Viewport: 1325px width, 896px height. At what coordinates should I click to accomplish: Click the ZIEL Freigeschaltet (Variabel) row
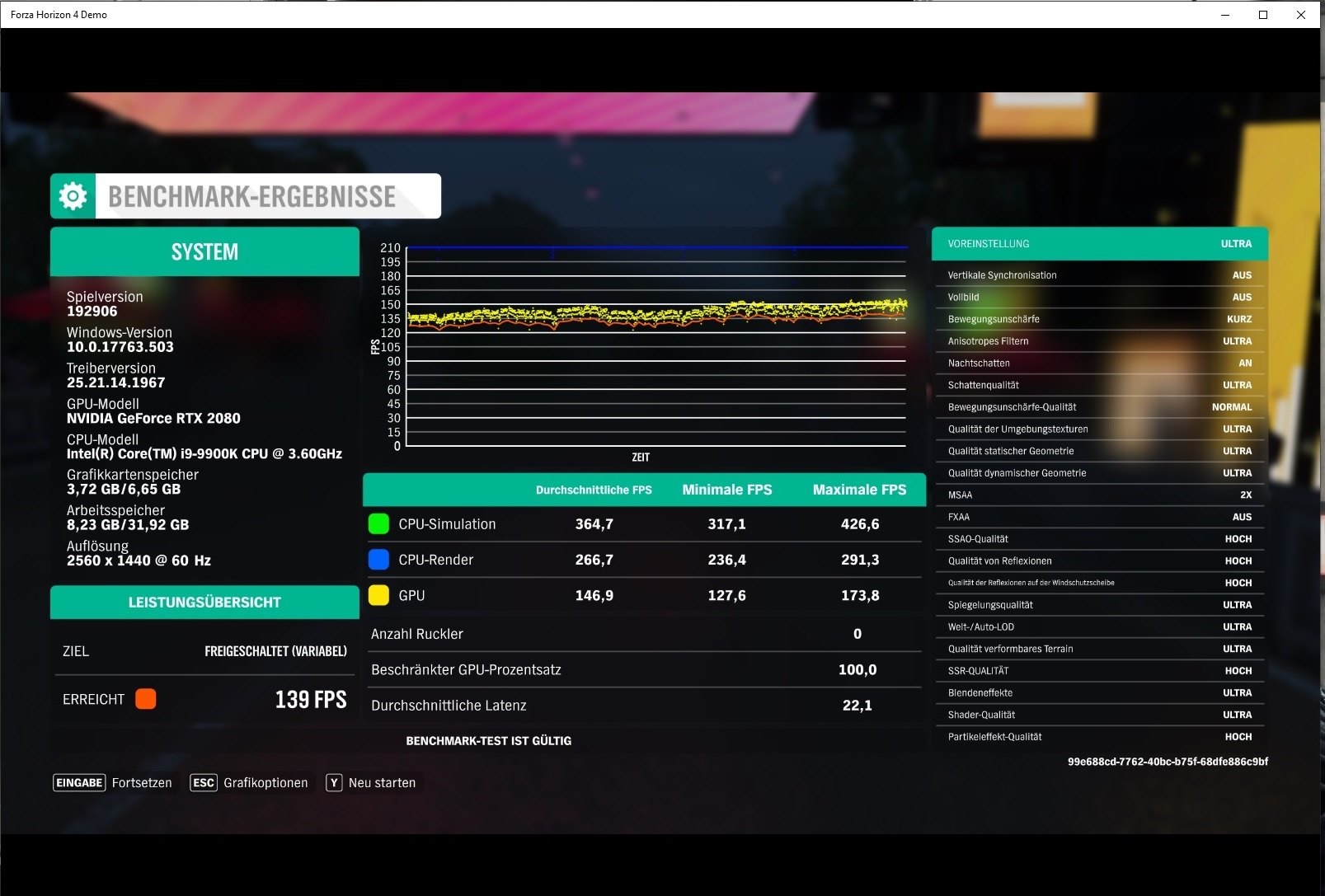tap(204, 651)
